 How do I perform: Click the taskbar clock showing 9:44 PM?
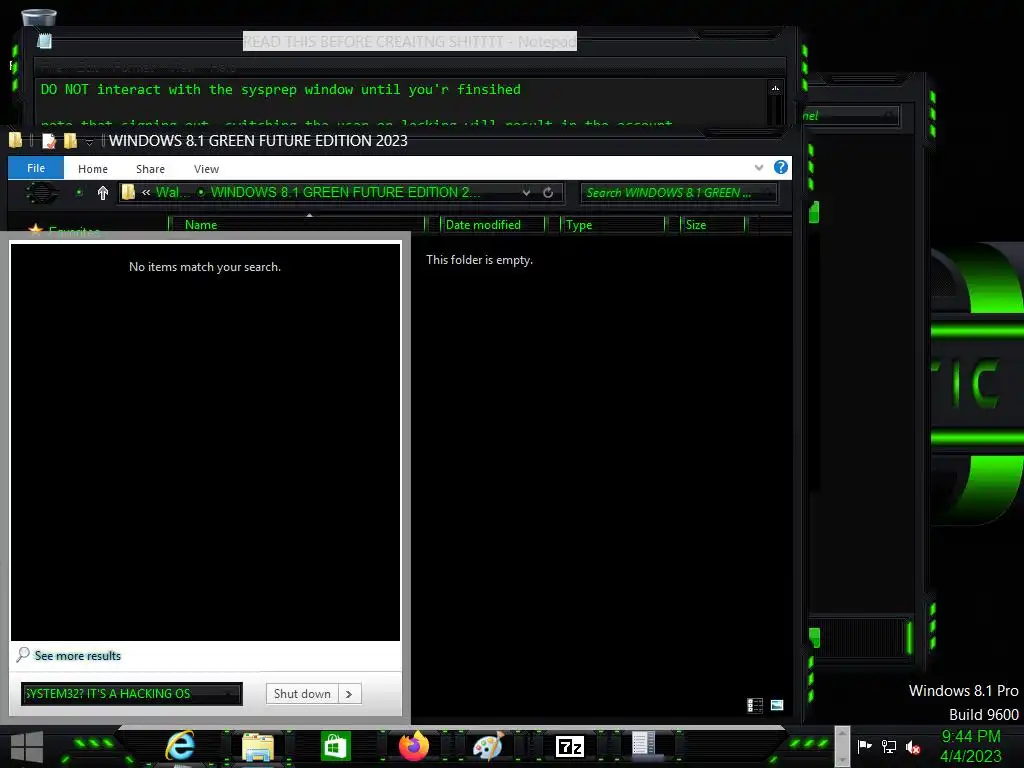tap(971, 737)
